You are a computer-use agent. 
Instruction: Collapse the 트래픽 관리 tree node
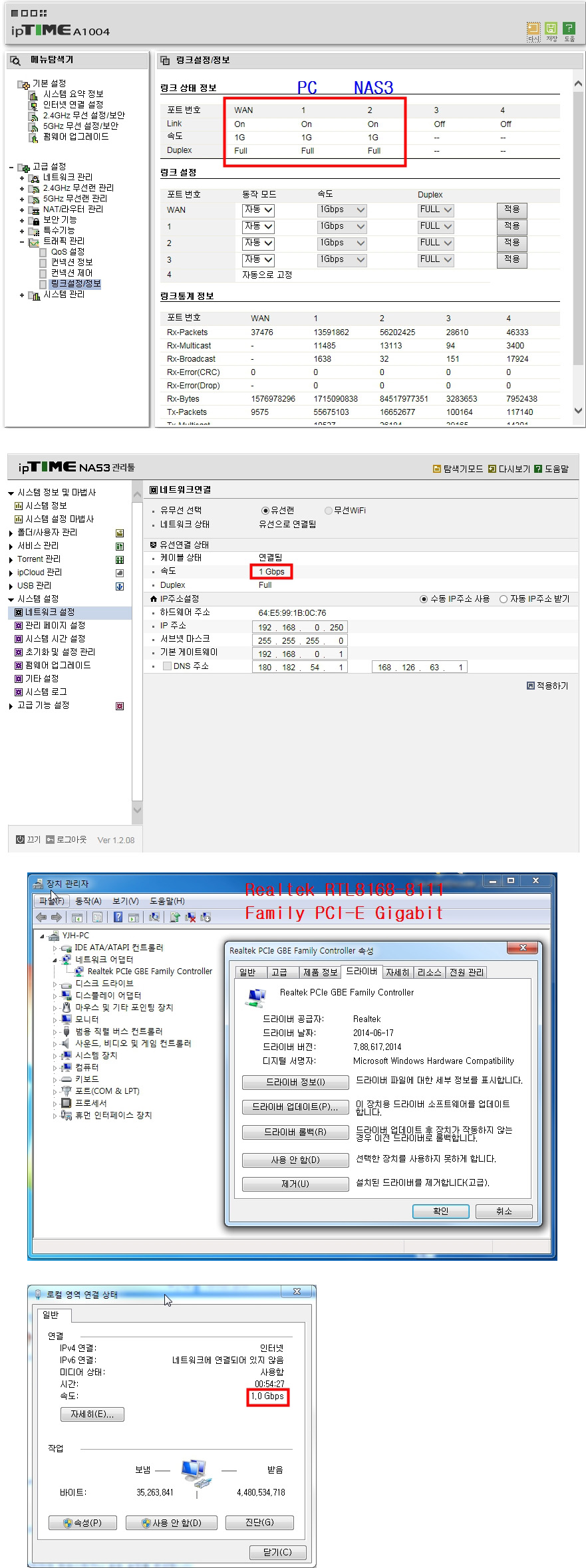pos(22,241)
